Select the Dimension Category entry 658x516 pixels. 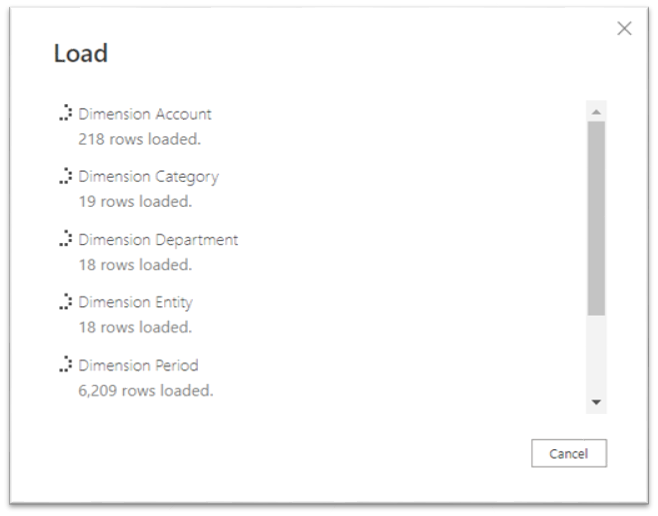click(x=148, y=177)
